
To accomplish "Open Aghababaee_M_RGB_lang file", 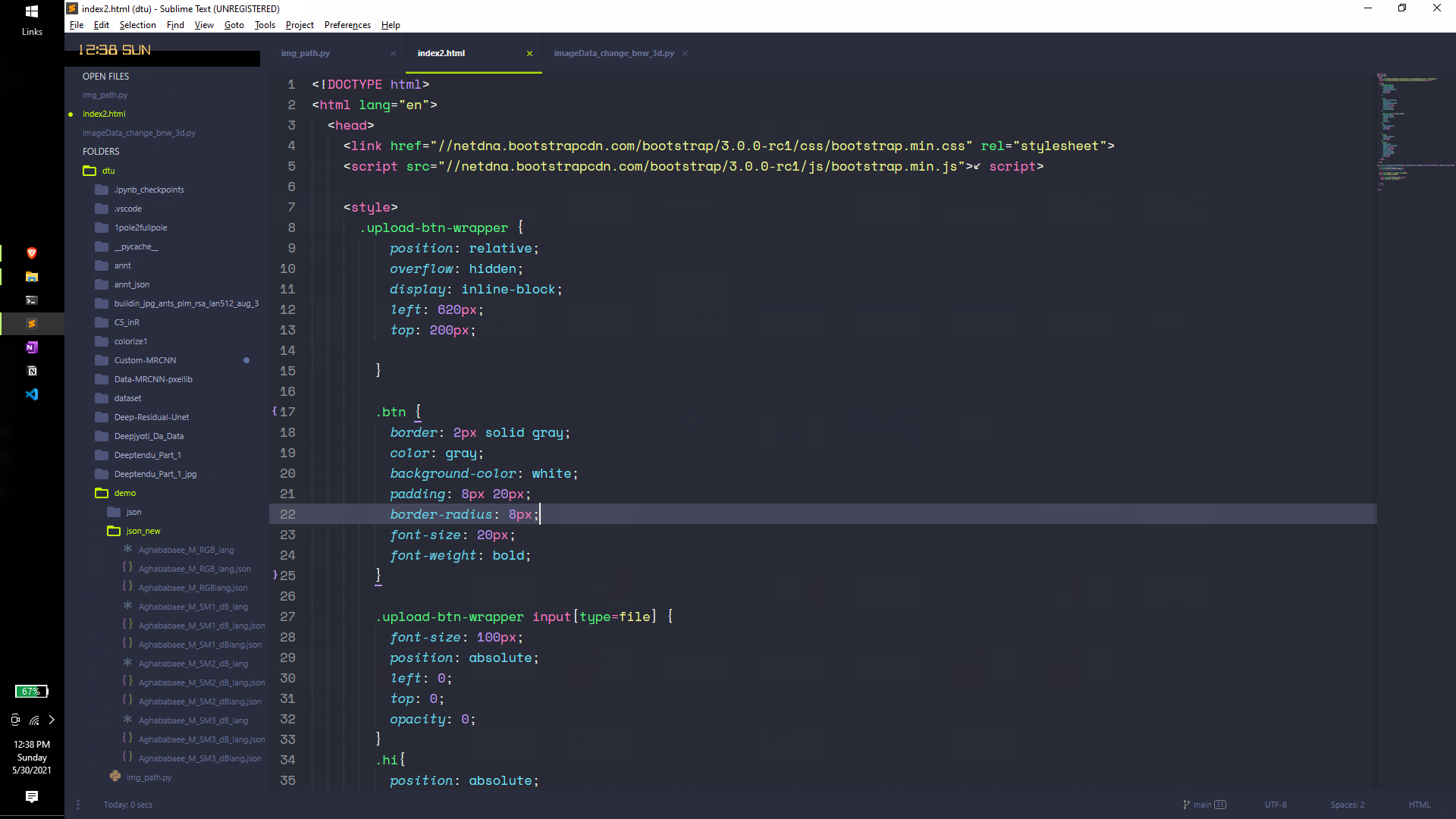I will pyautogui.click(x=186, y=550).
